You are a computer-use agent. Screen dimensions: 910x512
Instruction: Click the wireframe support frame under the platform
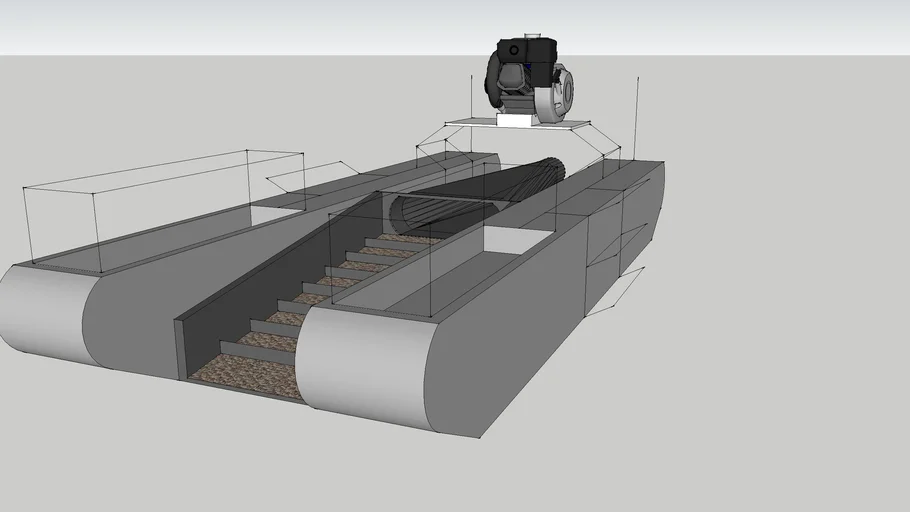(600, 140)
